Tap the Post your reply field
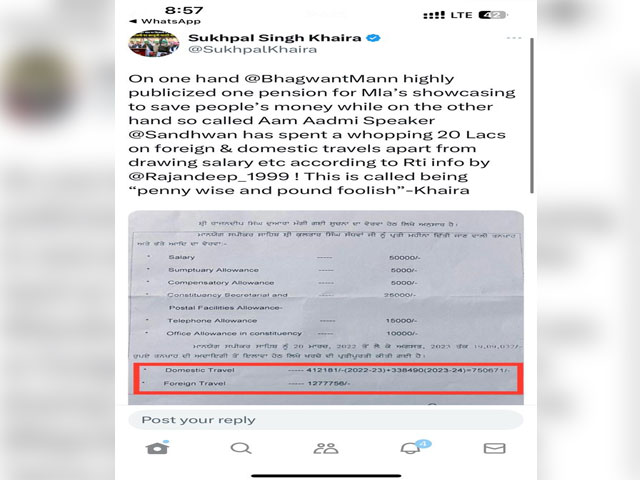 pos(326,420)
